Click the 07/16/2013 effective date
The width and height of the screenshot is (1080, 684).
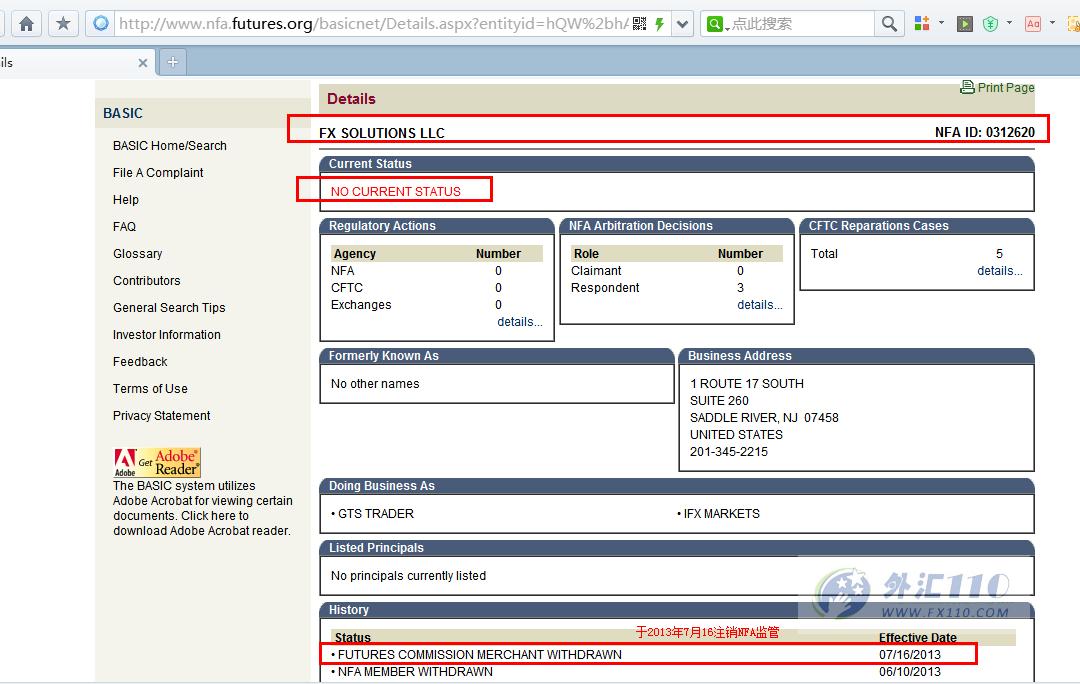click(x=909, y=654)
